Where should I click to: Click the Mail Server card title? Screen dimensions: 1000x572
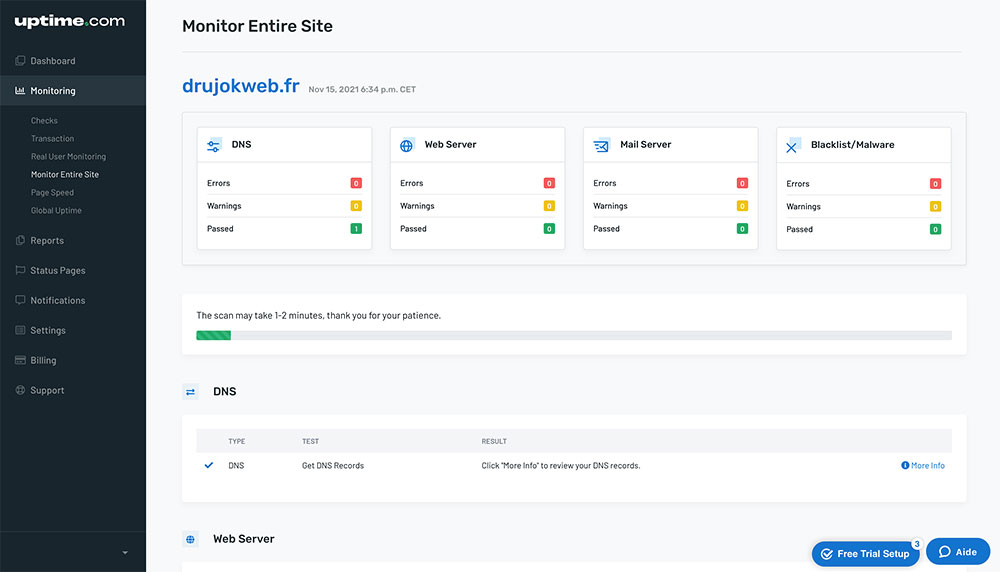click(x=645, y=145)
